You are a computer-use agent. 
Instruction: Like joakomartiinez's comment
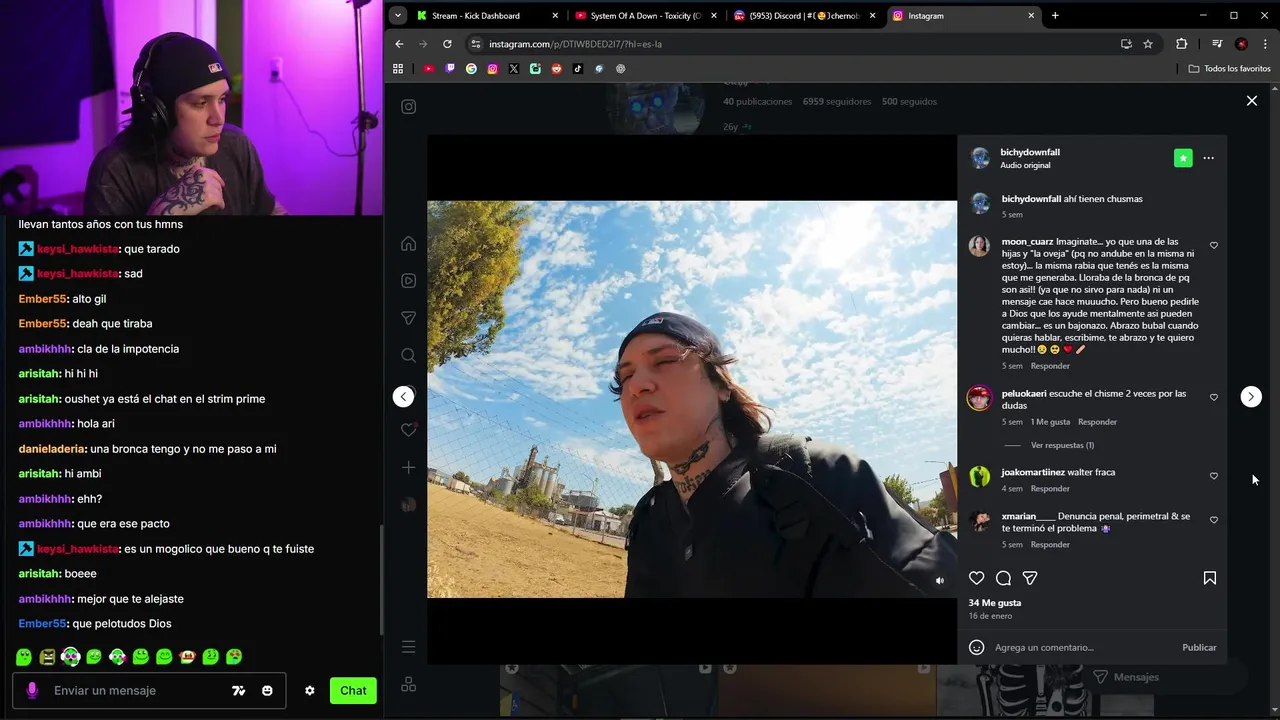pos(1214,476)
